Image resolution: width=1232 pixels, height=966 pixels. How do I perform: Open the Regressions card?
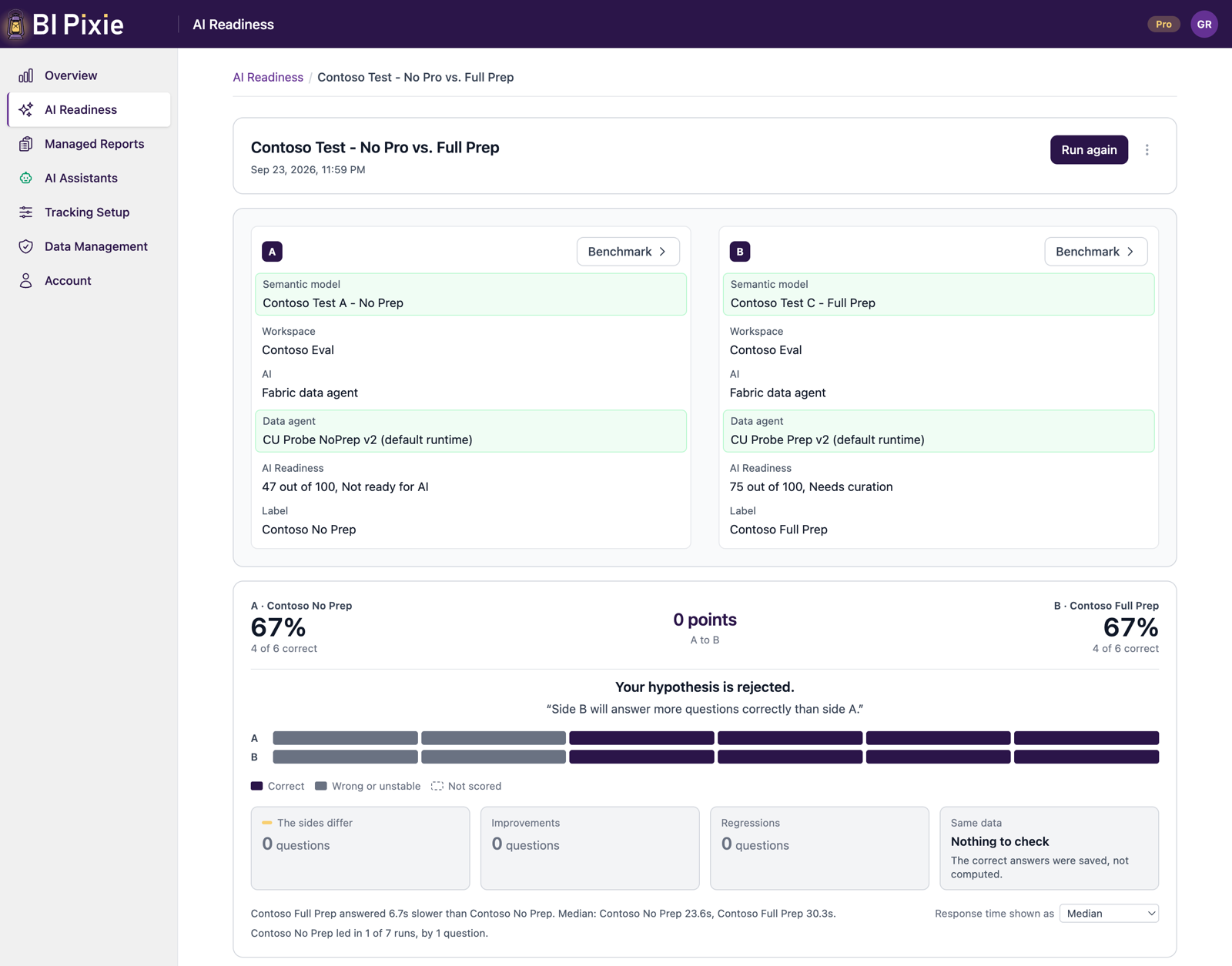point(819,848)
